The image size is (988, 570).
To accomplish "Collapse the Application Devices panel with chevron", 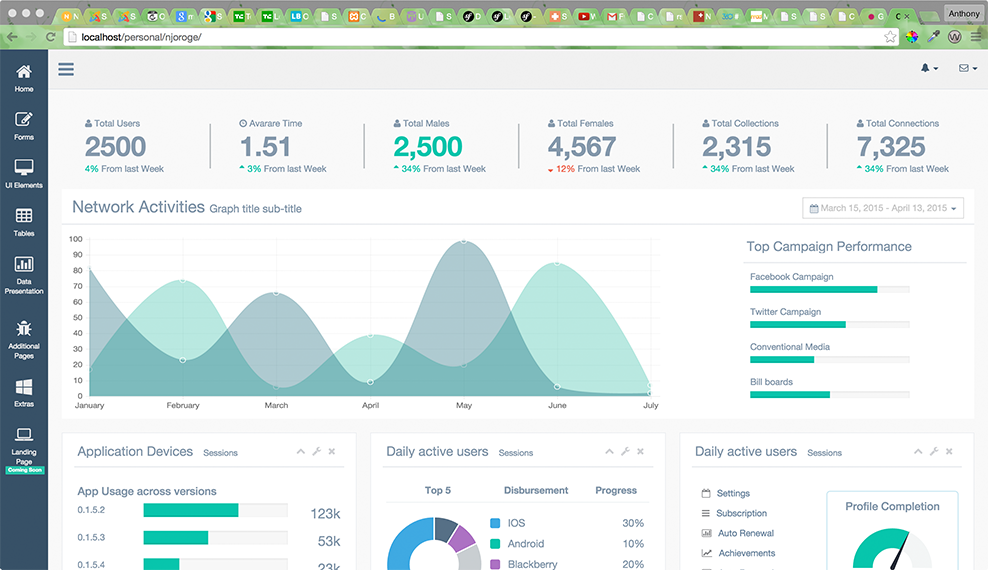I will tap(301, 452).
